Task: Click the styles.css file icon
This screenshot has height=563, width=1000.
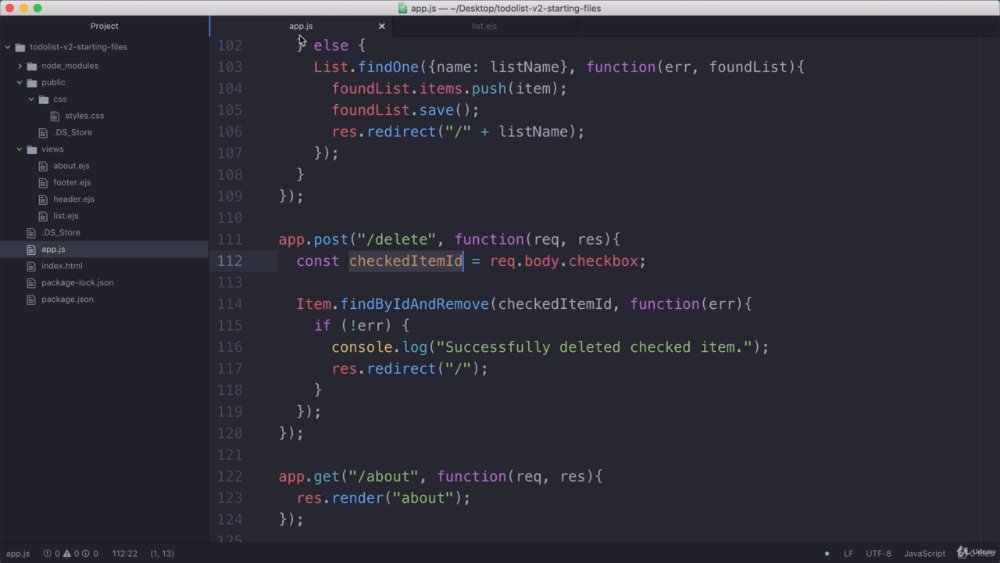Action: coord(55,116)
